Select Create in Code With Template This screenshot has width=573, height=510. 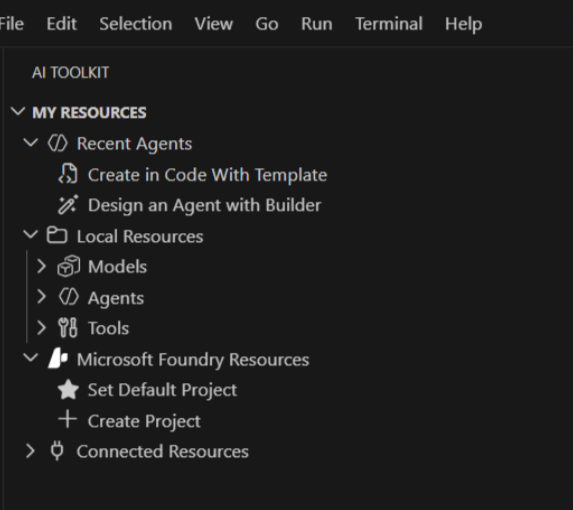[x=207, y=175]
